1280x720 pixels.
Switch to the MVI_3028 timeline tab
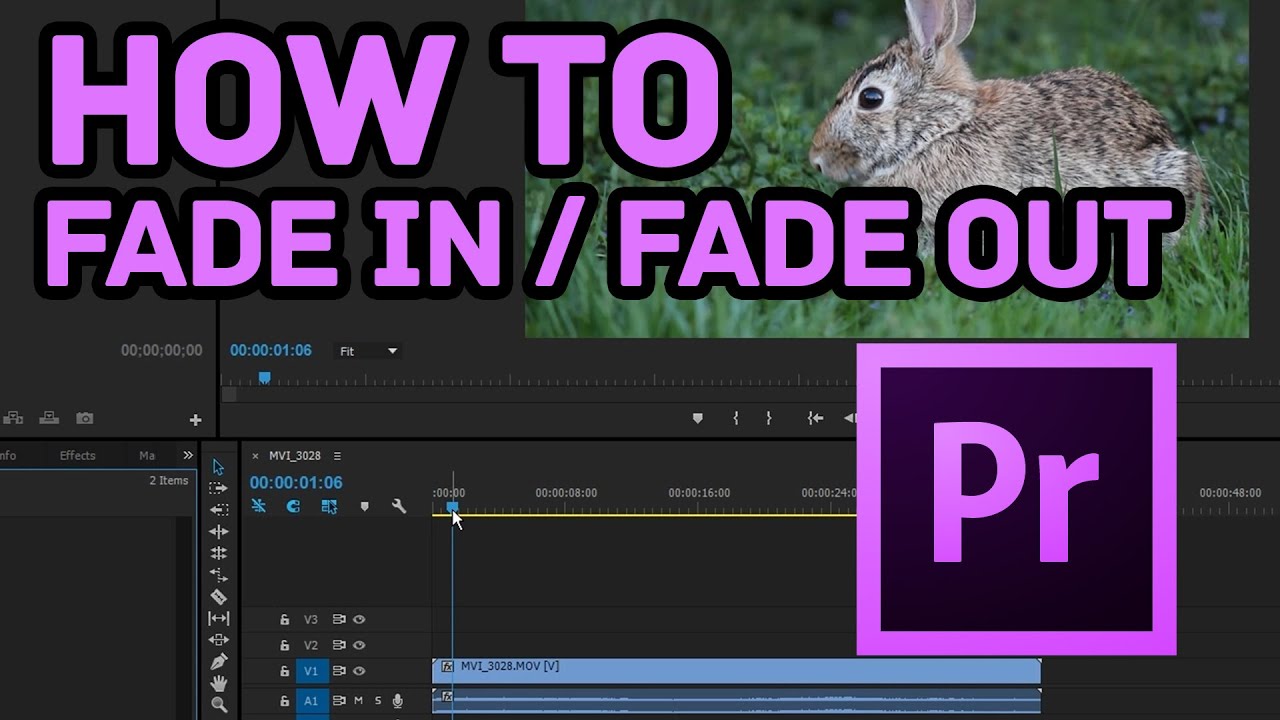(x=294, y=456)
